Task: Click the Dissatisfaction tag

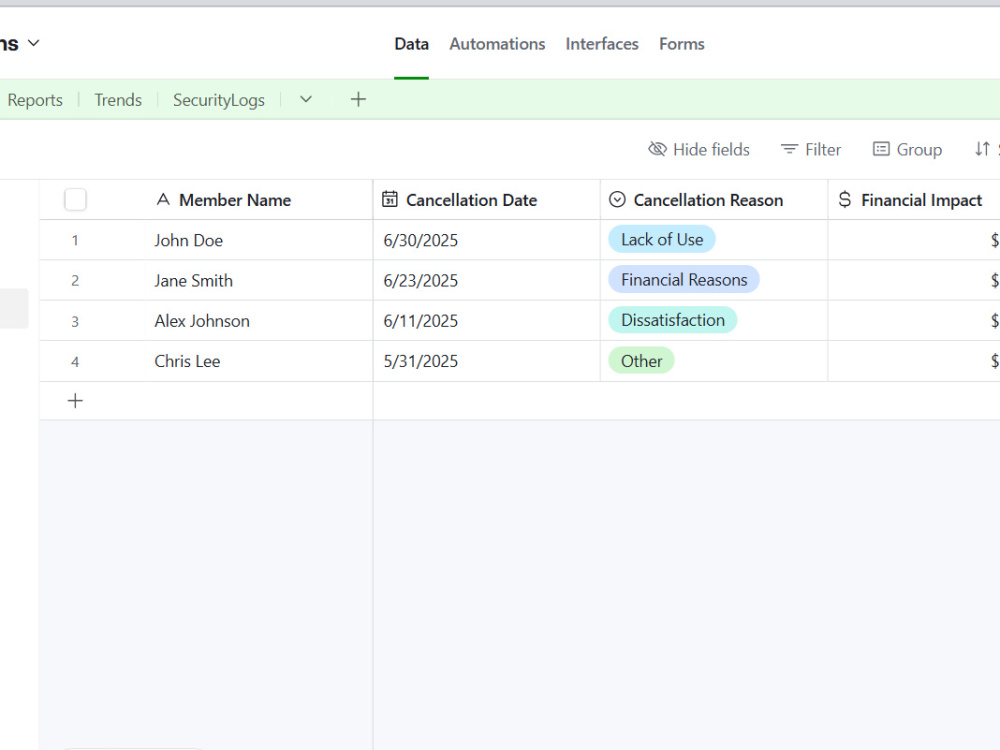Action: click(x=673, y=320)
